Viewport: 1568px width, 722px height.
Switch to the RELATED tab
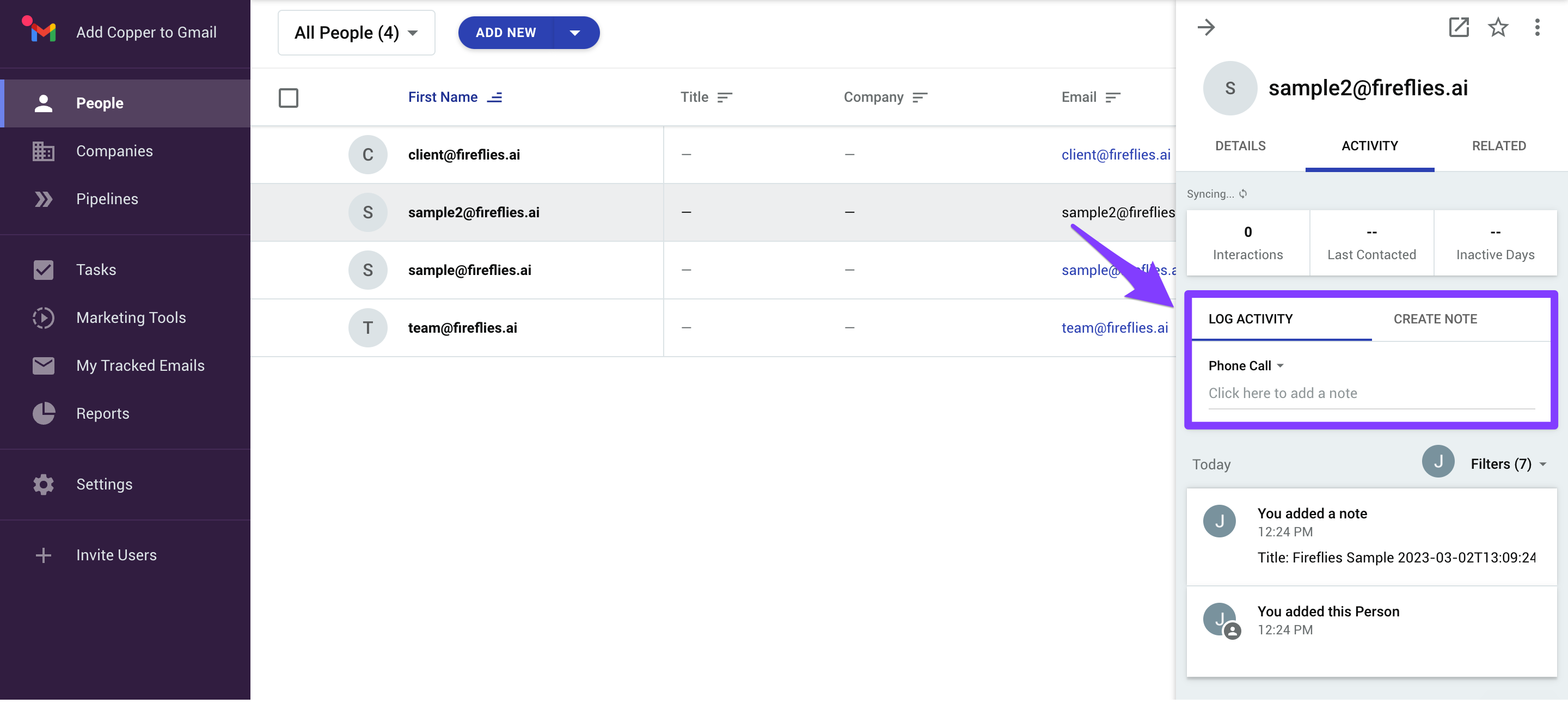pyautogui.click(x=1499, y=146)
